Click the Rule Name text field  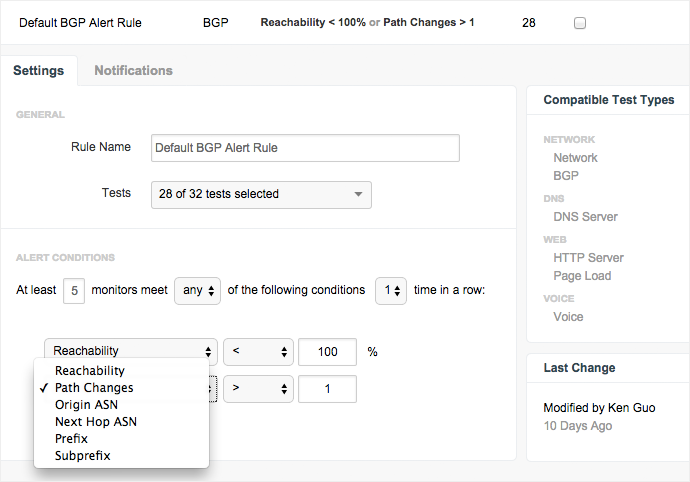coord(305,147)
